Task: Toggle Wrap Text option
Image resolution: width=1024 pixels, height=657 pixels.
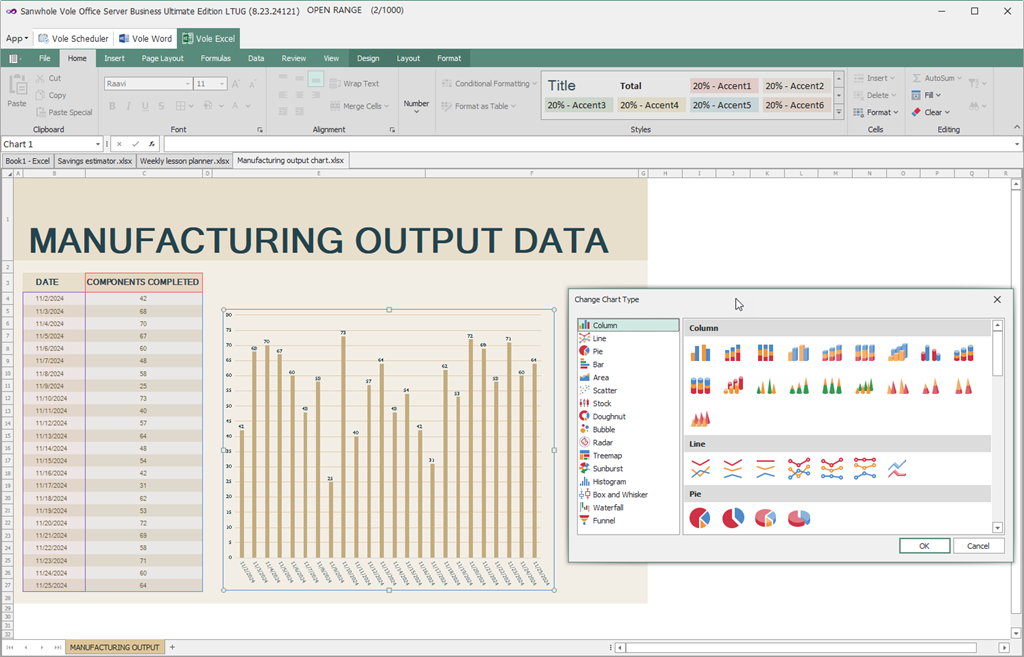Action: coord(355,84)
